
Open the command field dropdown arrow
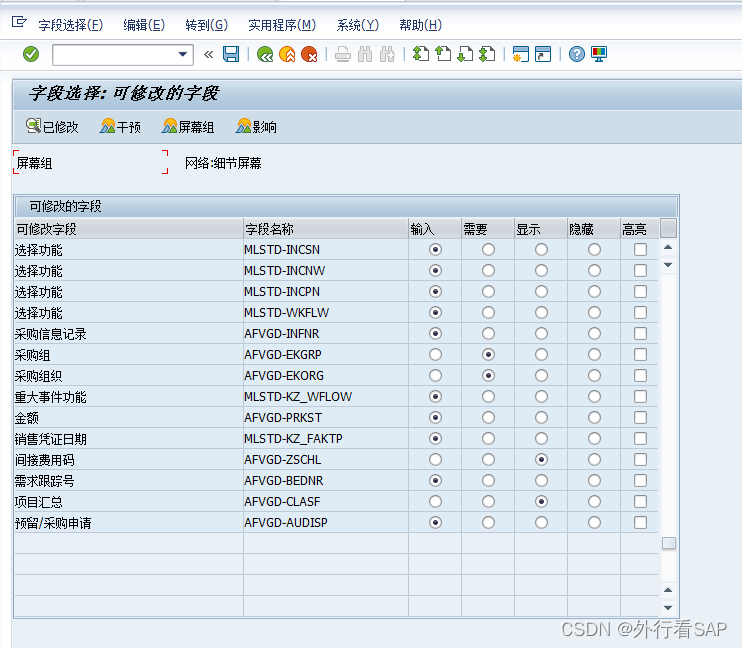(x=183, y=54)
